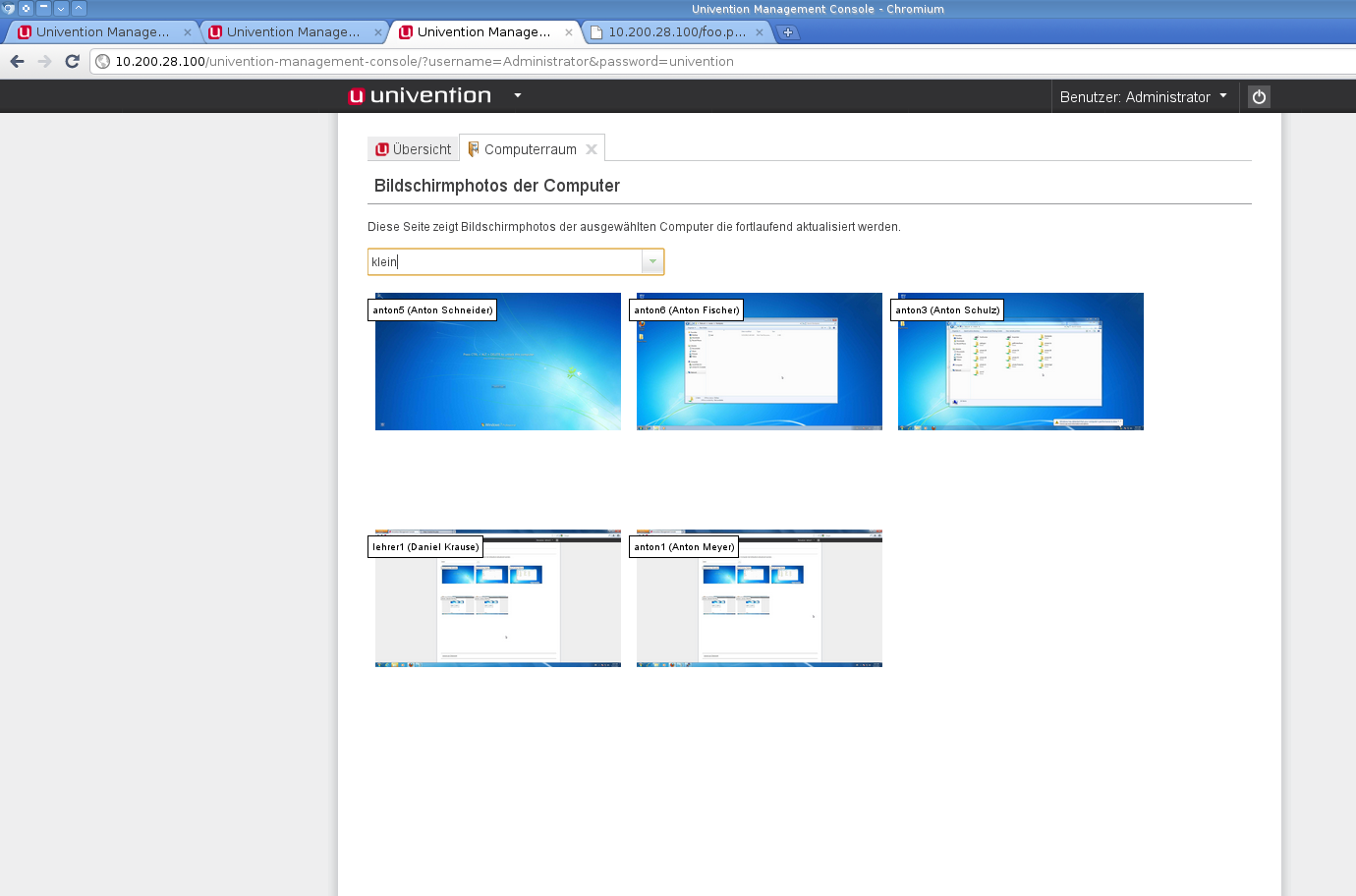Click the site info icon in address bar
Image resolution: width=1356 pixels, height=896 pixels.
coord(103,61)
